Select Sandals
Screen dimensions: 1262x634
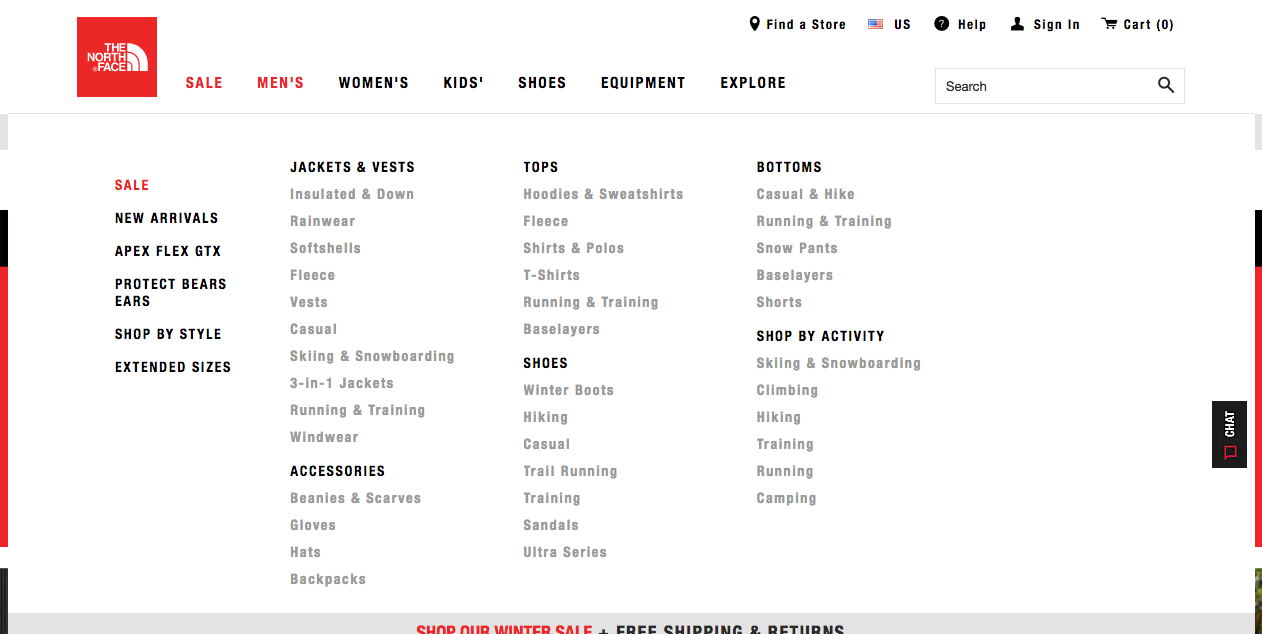551,525
